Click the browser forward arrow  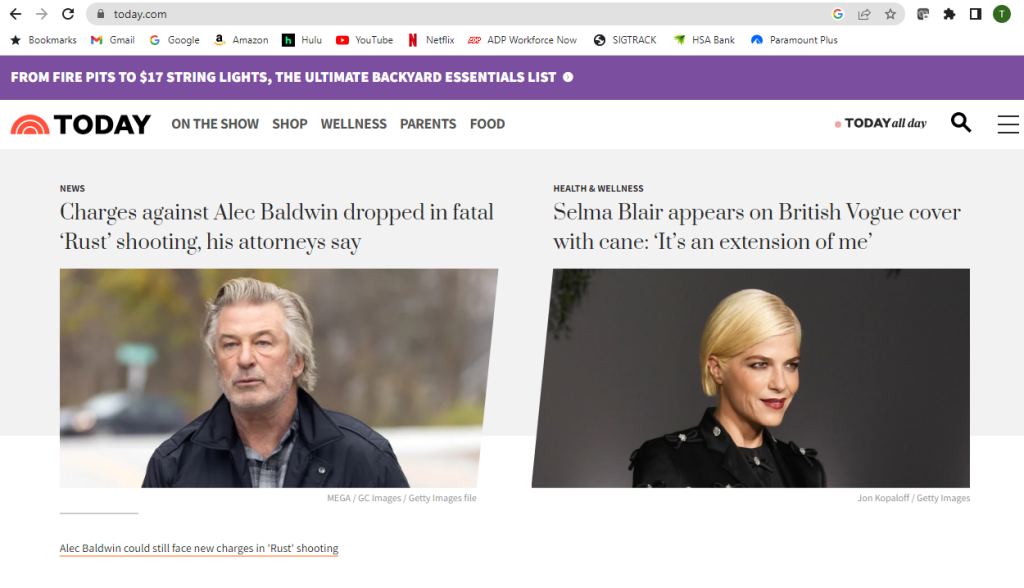[42, 14]
